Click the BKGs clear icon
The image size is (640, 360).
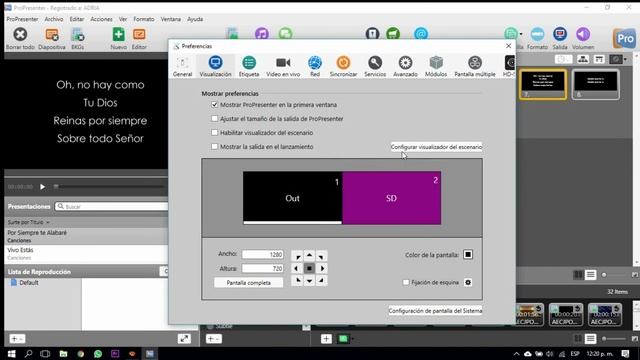[78, 35]
